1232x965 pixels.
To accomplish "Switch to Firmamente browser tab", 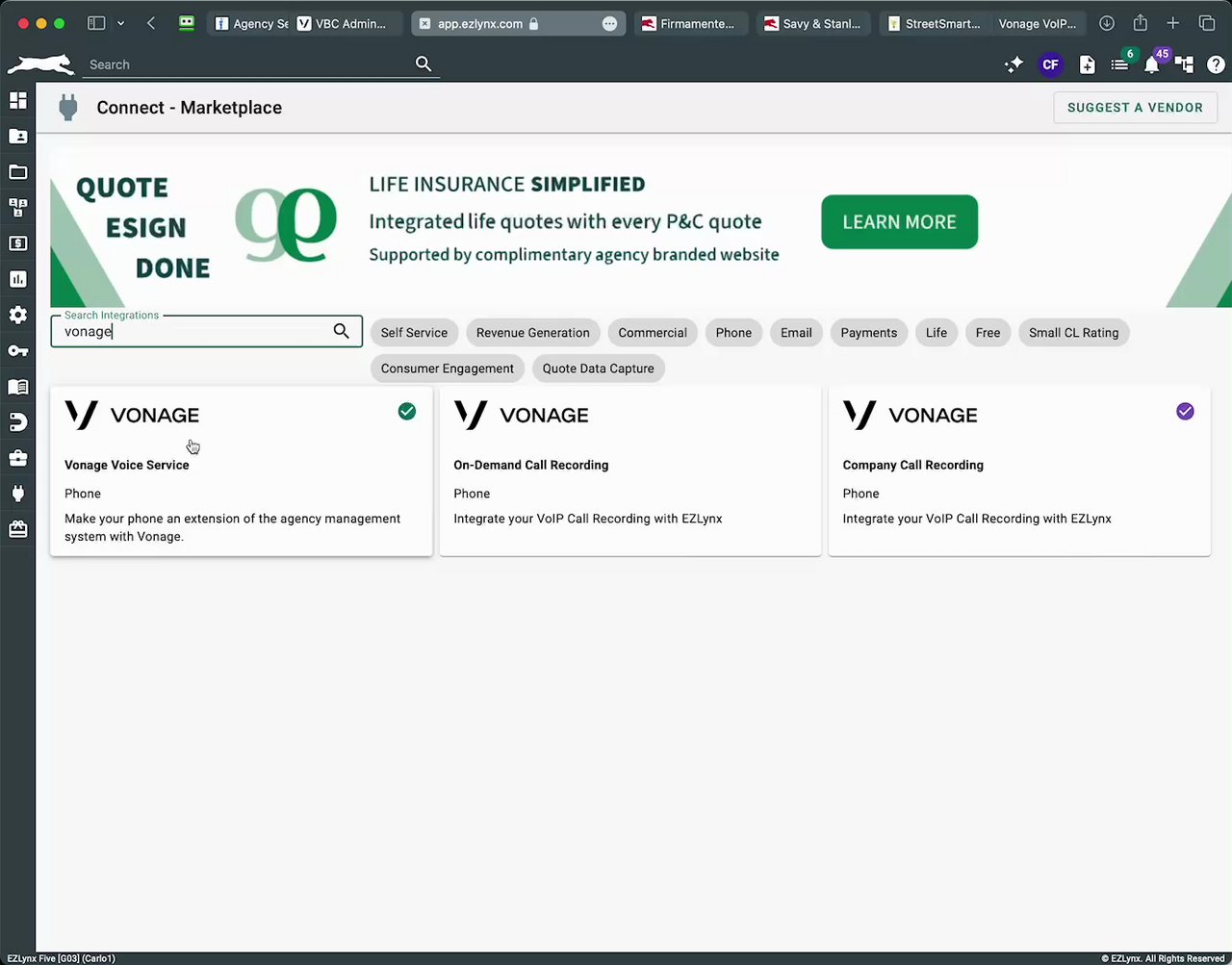I will (689, 23).
